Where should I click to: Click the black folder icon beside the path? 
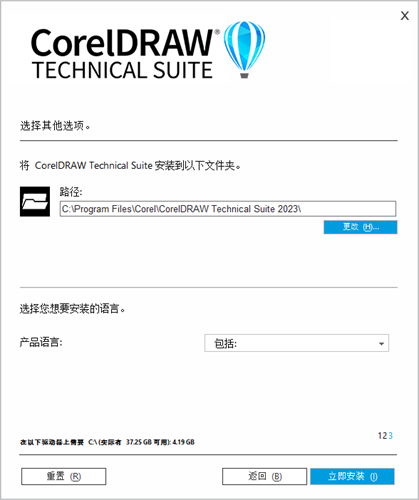(35, 201)
